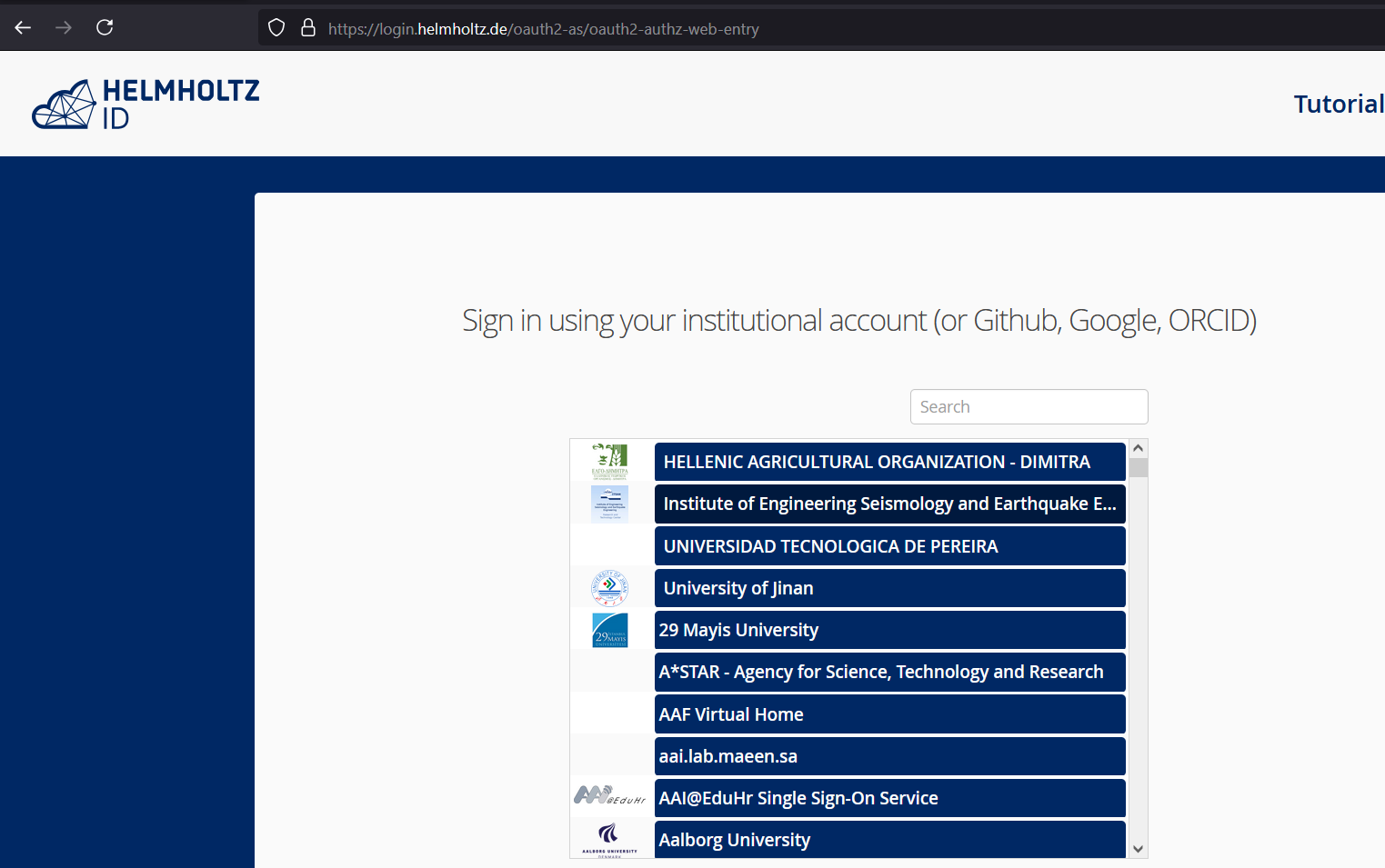
Task: Choose the Institute of Engineering Seismology logo
Action: click(609, 504)
